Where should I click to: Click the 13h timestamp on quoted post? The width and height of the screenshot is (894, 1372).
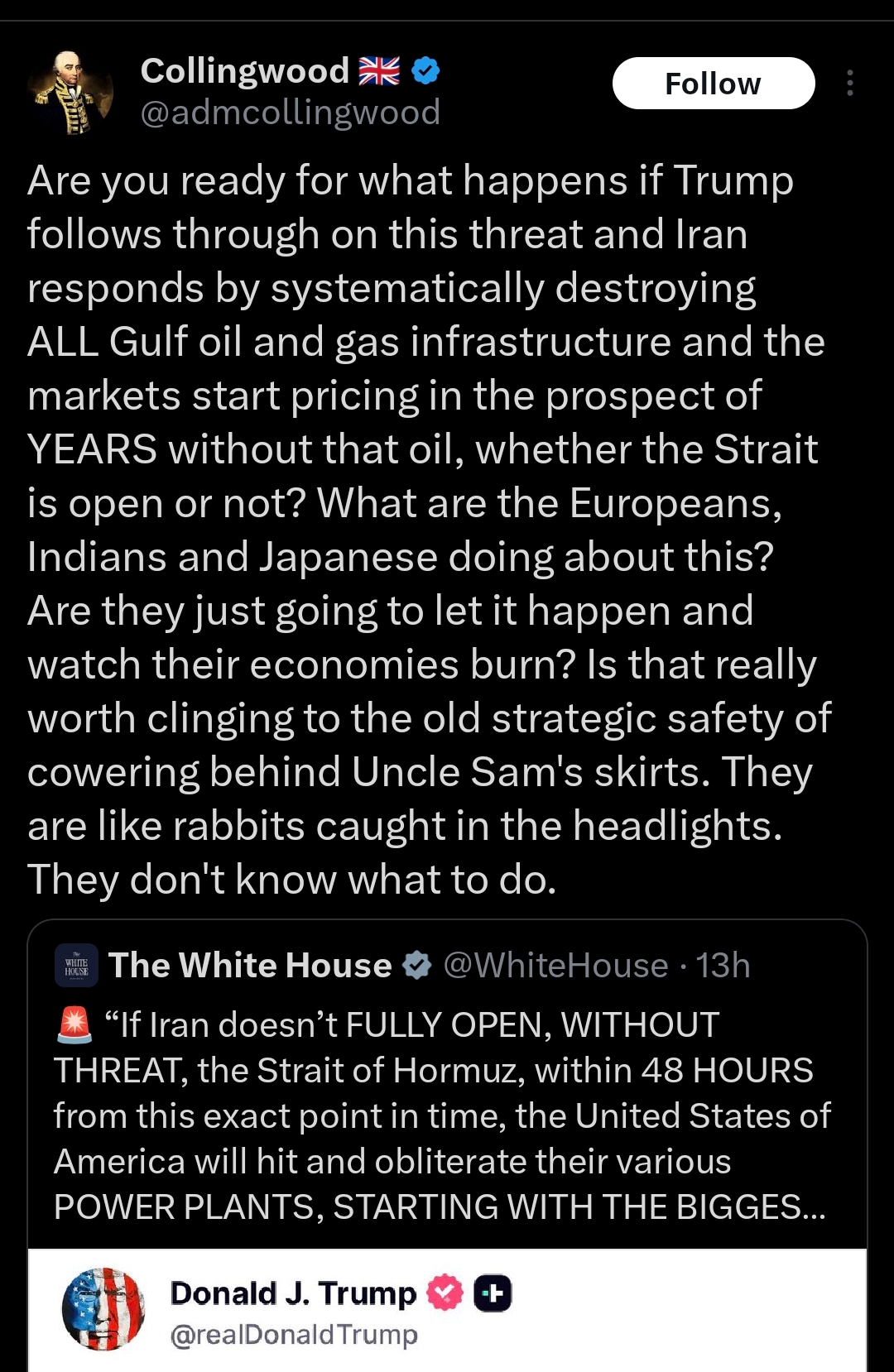tap(723, 966)
